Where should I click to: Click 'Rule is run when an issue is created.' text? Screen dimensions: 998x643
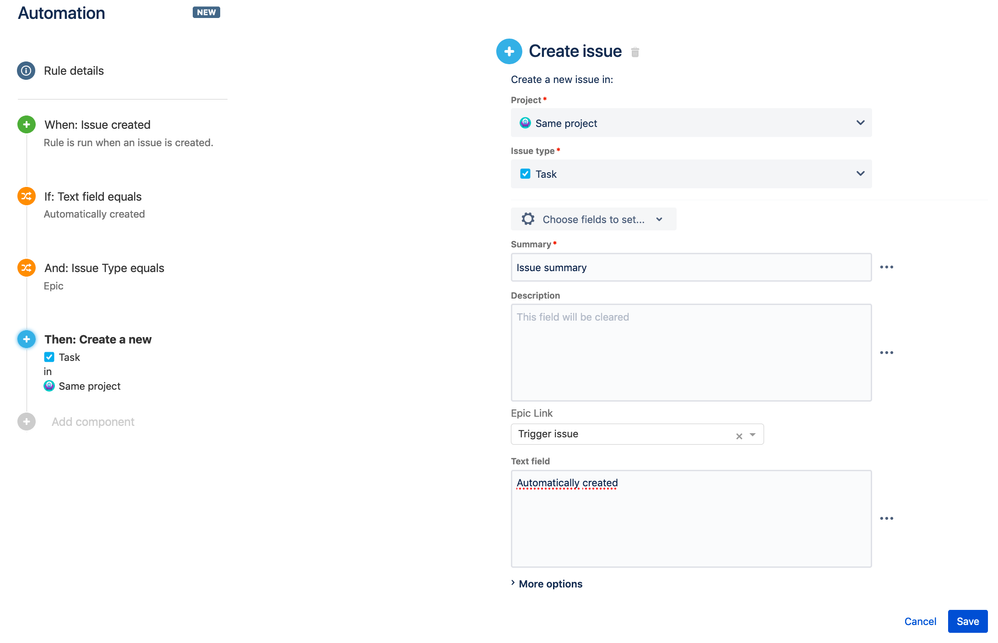point(129,143)
